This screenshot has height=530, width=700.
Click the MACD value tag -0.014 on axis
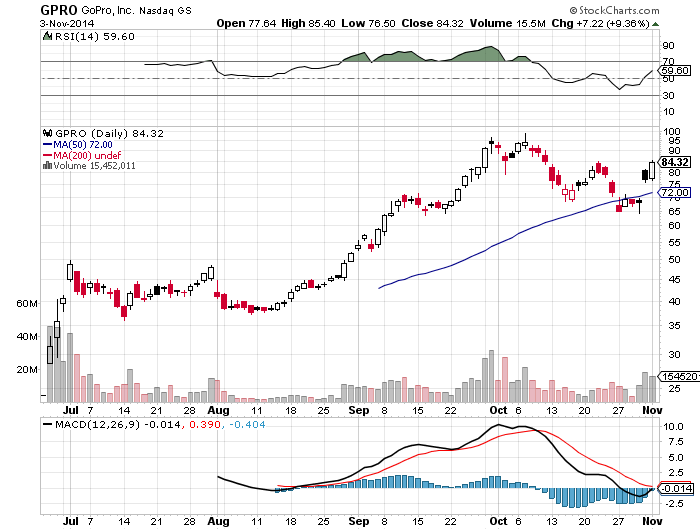676,488
